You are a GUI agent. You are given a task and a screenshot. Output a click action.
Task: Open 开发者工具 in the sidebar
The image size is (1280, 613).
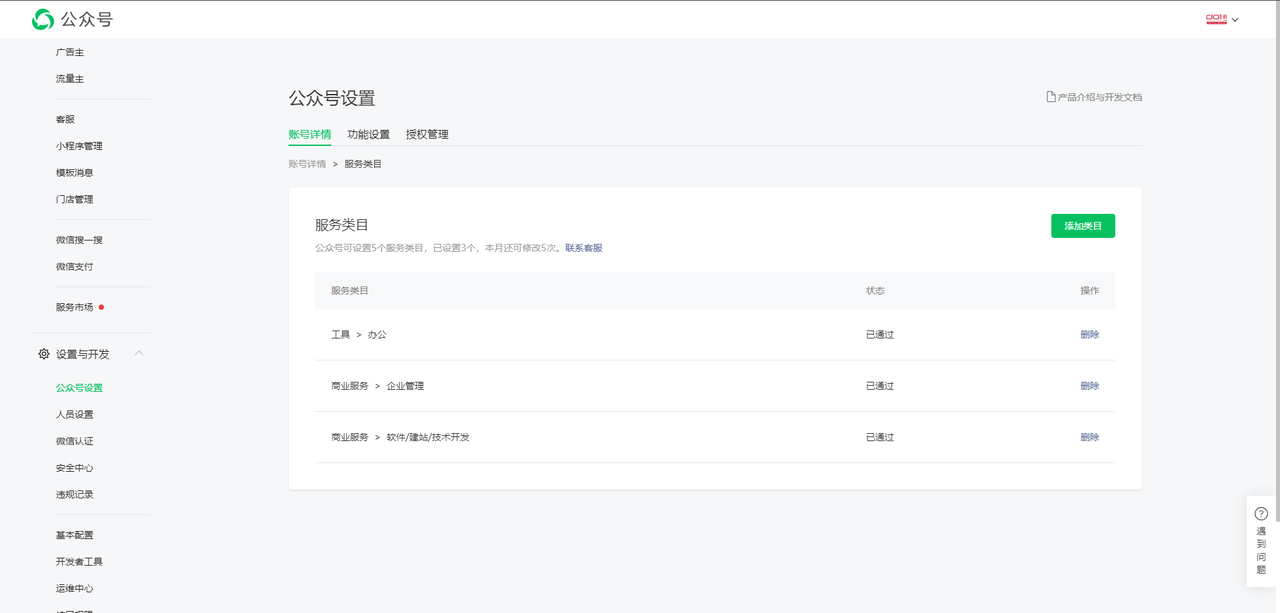click(x=79, y=562)
